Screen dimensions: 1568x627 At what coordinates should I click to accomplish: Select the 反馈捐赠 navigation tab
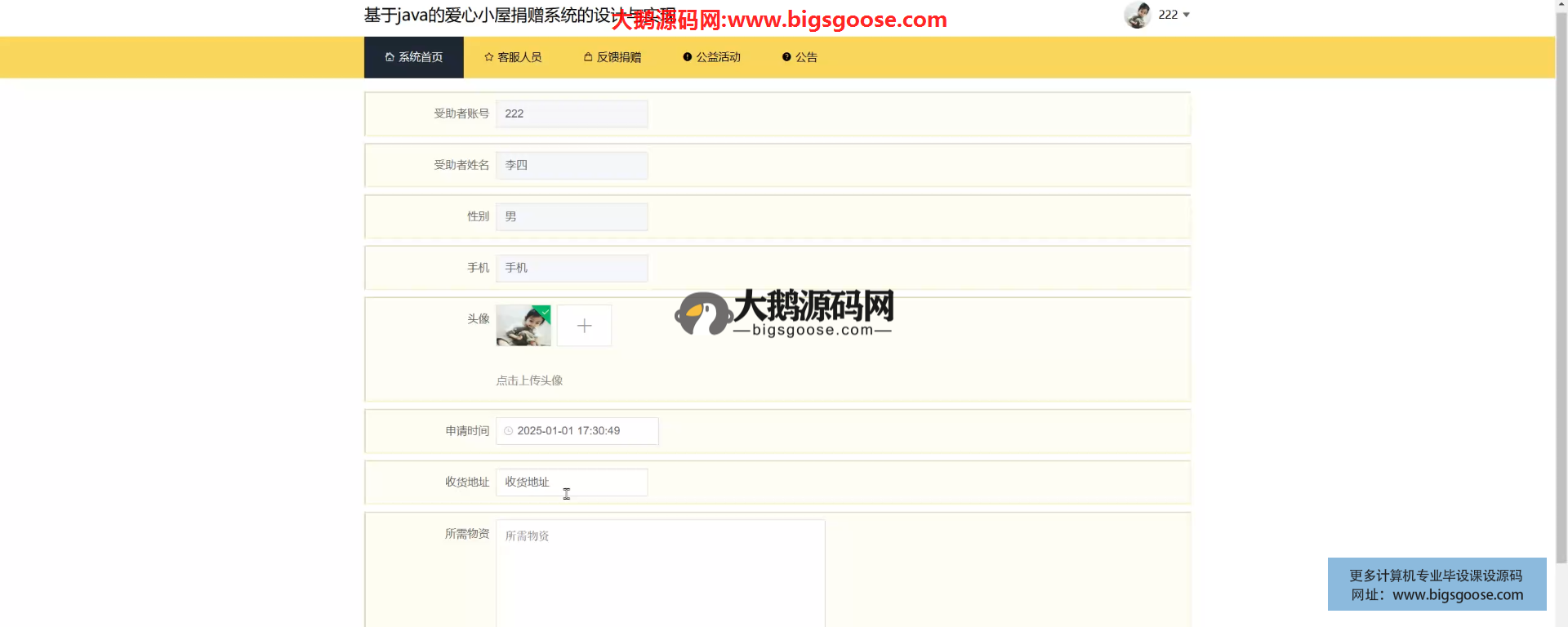coord(612,57)
